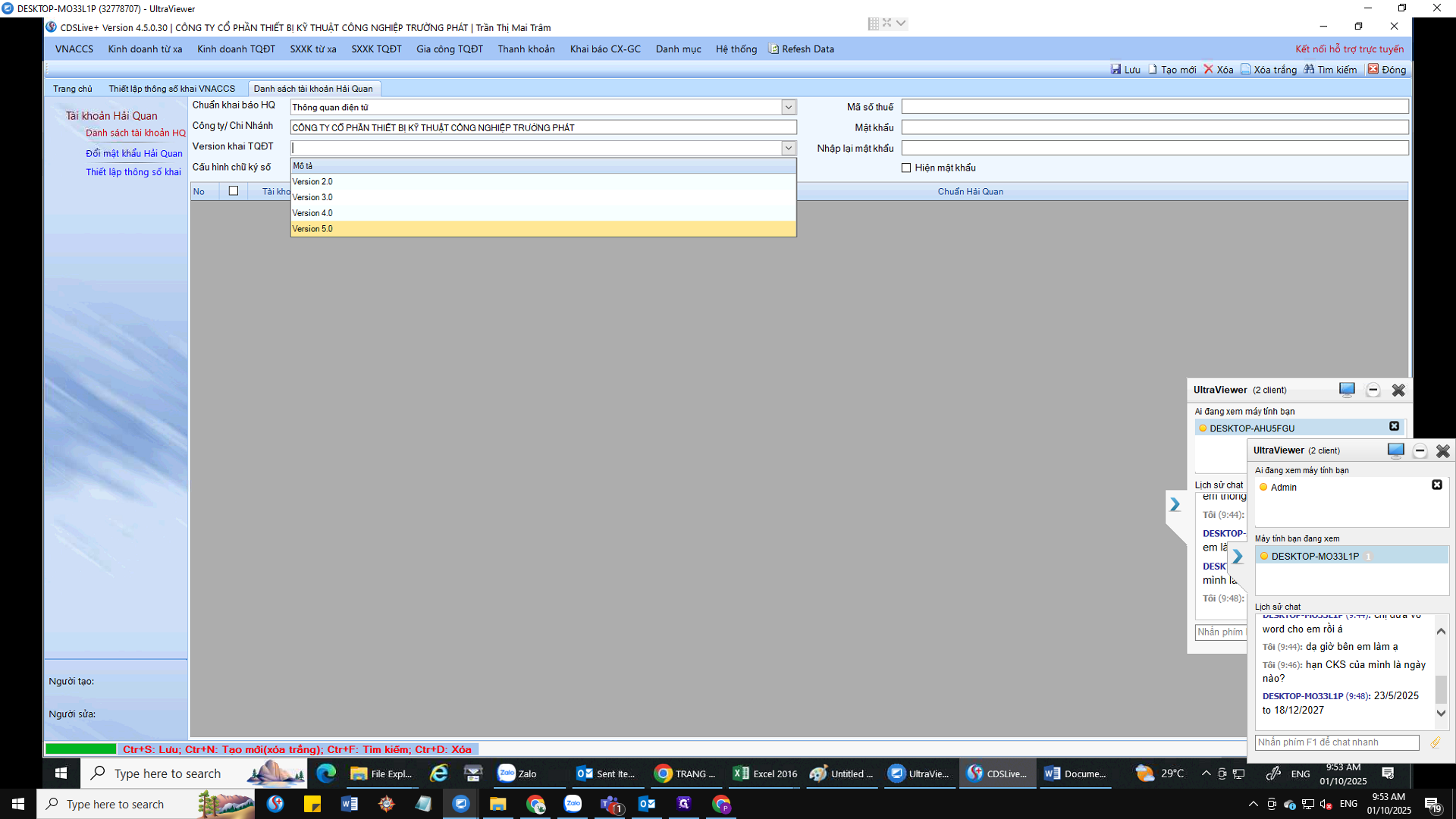Screen dimensions: 1456x819
Task: Click Xóa trắng clear-form icon
Action: 1245,69
